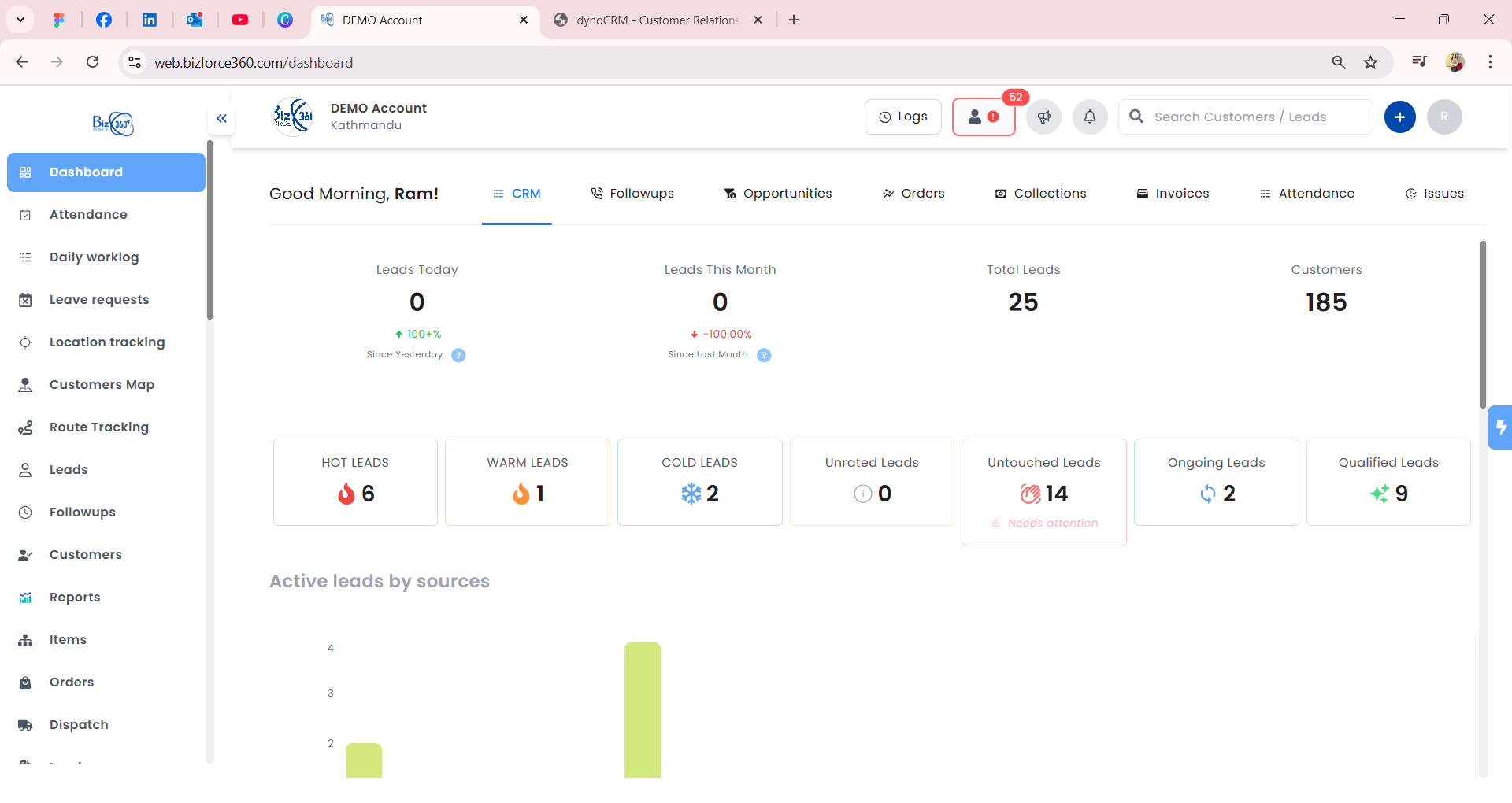Screen dimensions: 1512x803
Task: Switch to the Opportunities tab
Action: 777,193
